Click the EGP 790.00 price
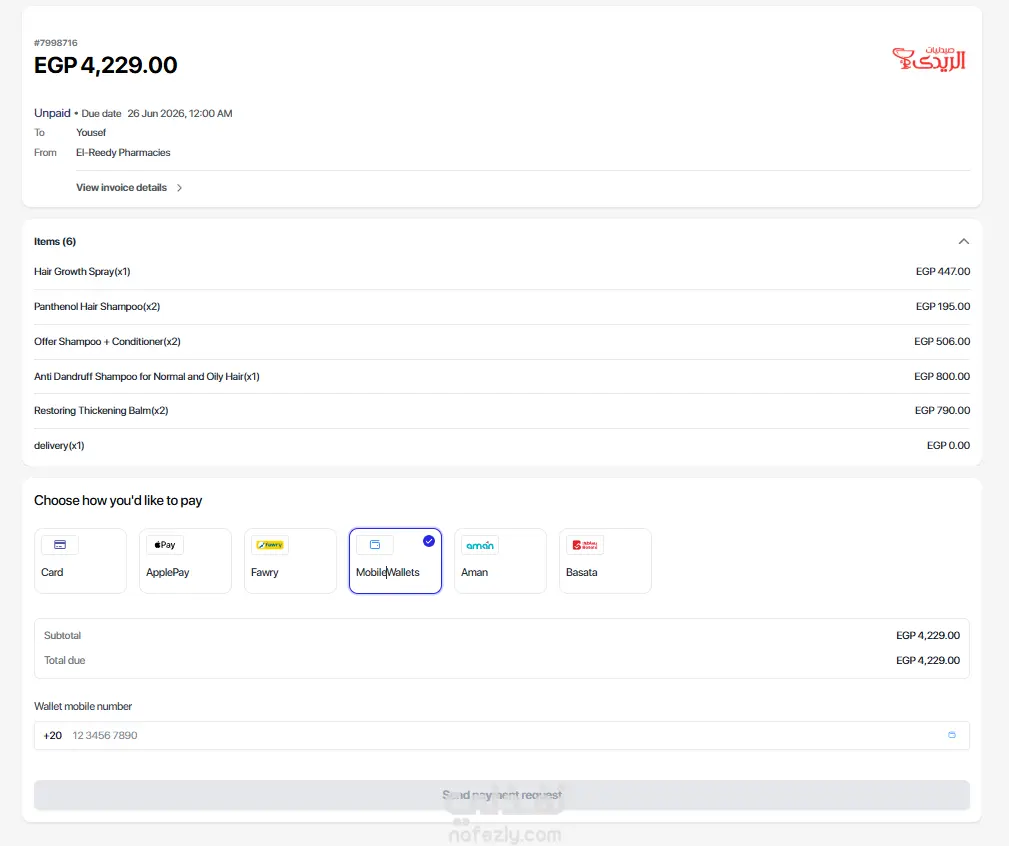 coord(942,410)
